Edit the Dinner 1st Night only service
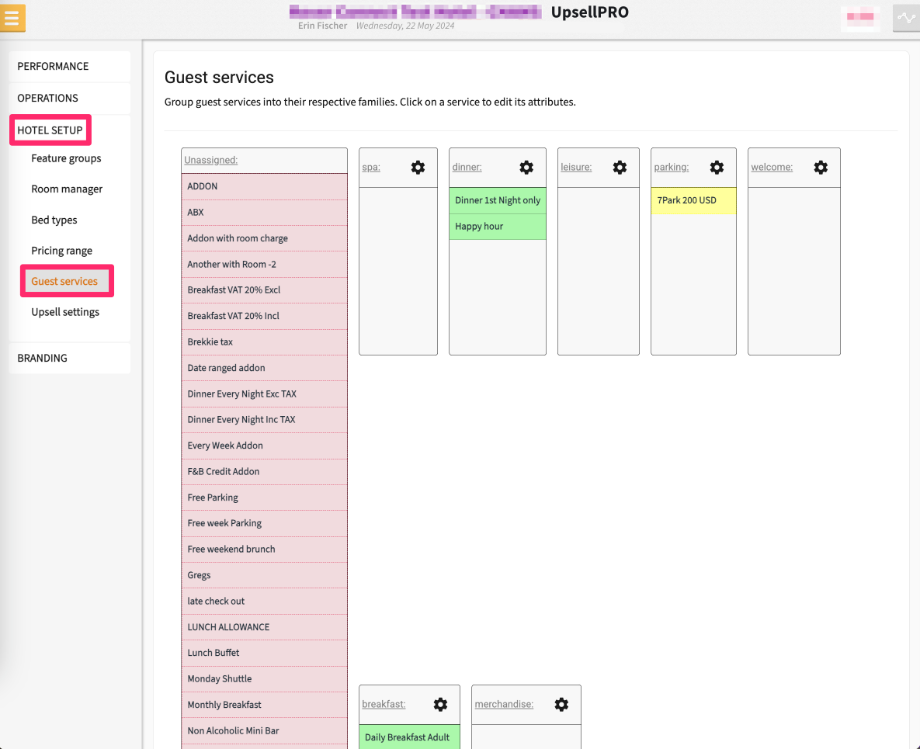The image size is (920, 749). [x=498, y=201]
